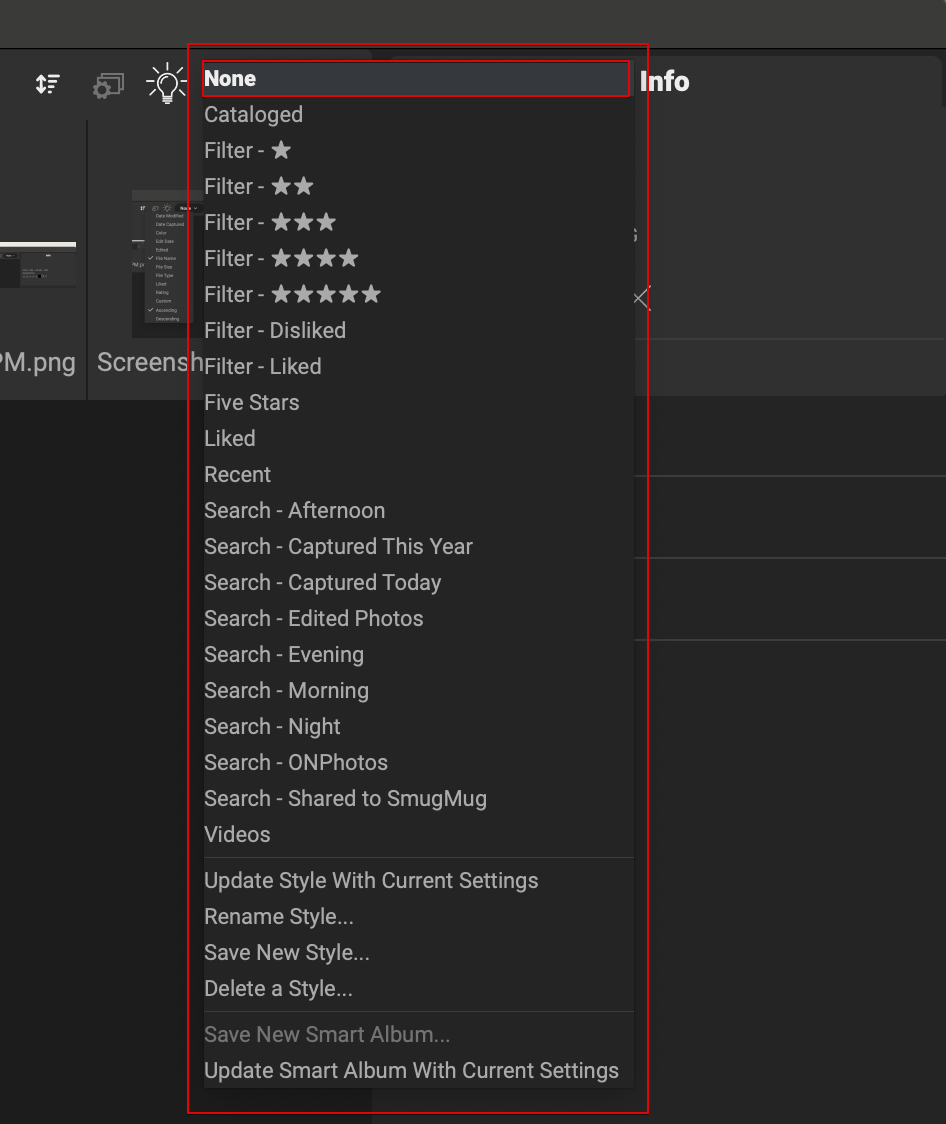Screen dimensions: 946x1124
Task: Click Update Style With Current Settings
Action: 371,881
